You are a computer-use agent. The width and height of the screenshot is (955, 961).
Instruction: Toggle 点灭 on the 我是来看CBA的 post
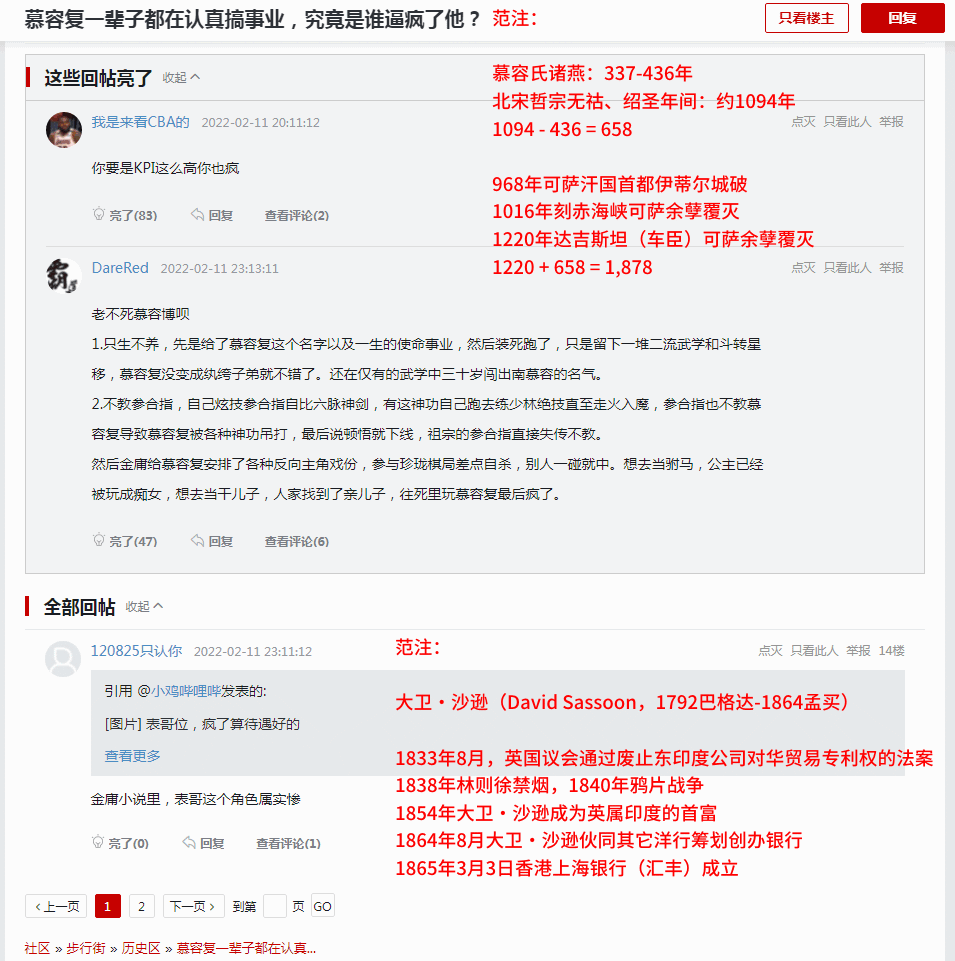point(803,122)
